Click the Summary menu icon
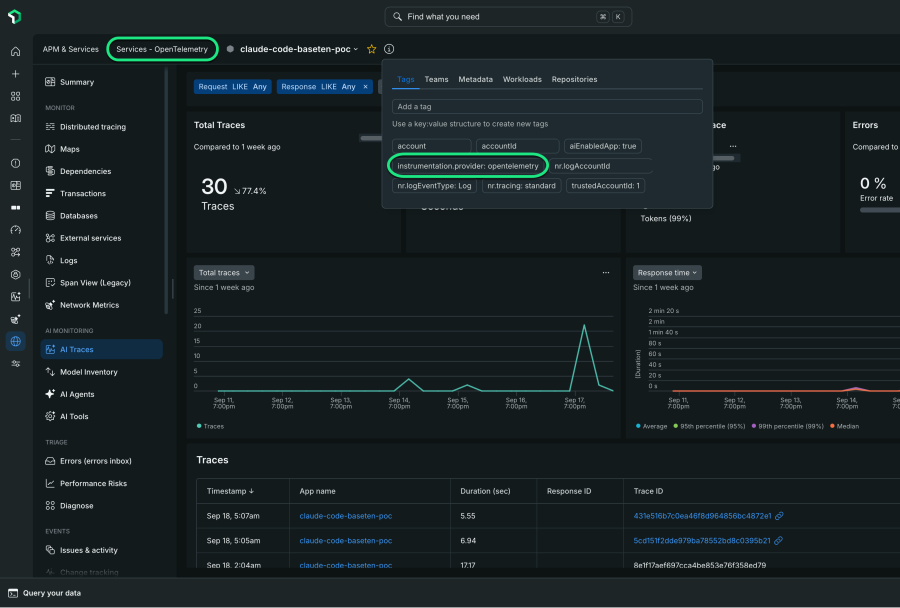 [x=50, y=82]
